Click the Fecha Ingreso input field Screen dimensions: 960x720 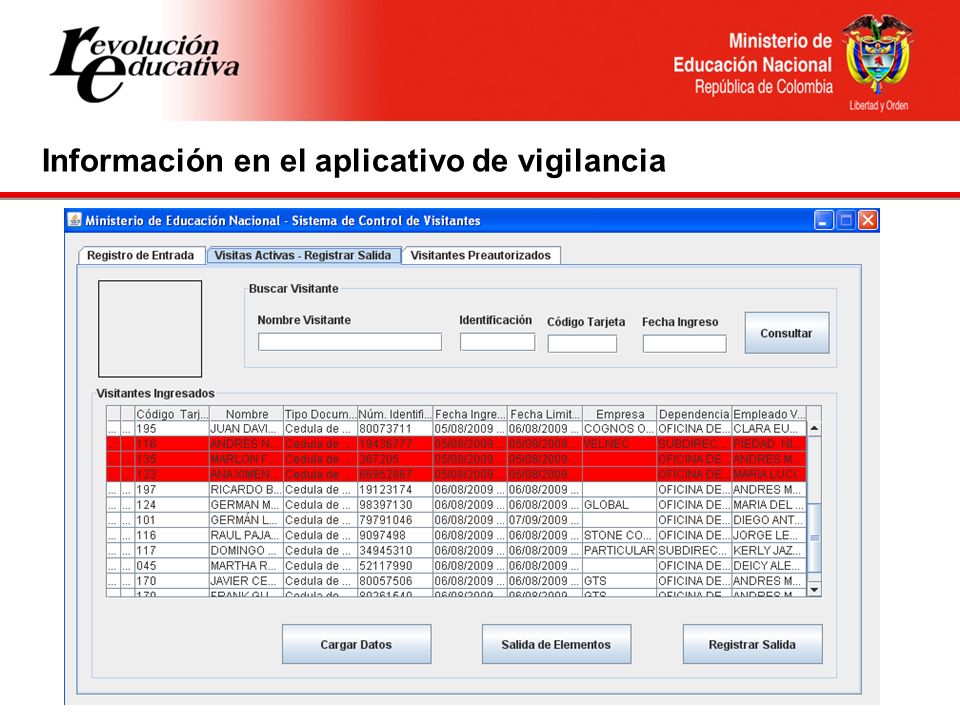pos(684,343)
